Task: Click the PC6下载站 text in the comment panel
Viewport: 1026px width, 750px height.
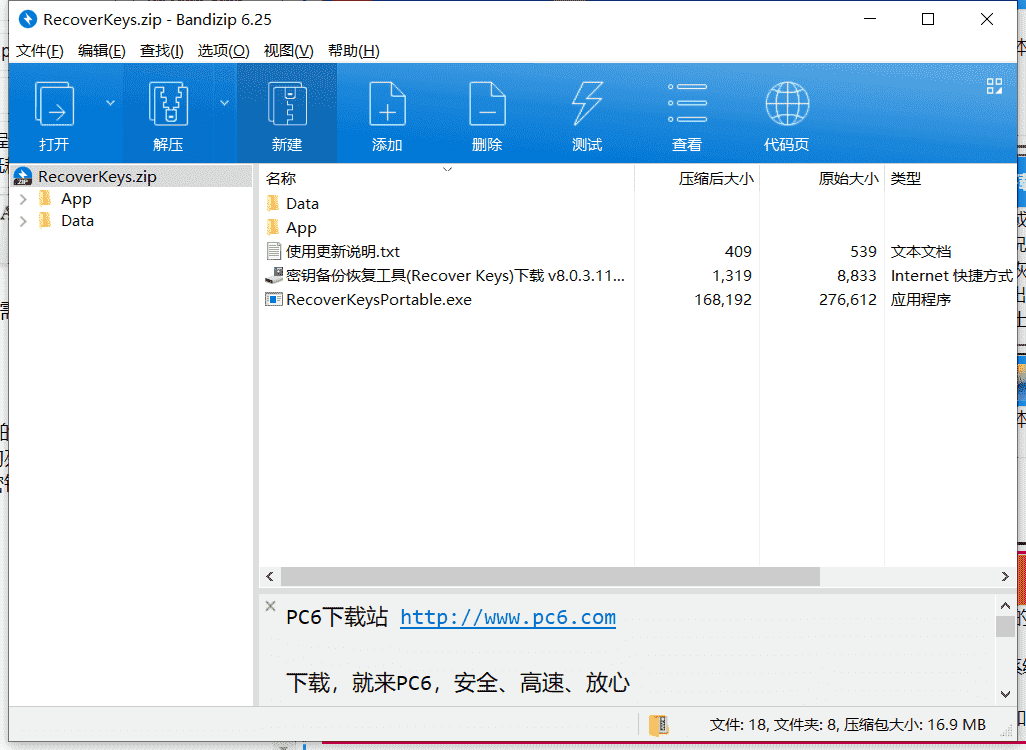Action: pyautogui.click(x=337, y=617)
